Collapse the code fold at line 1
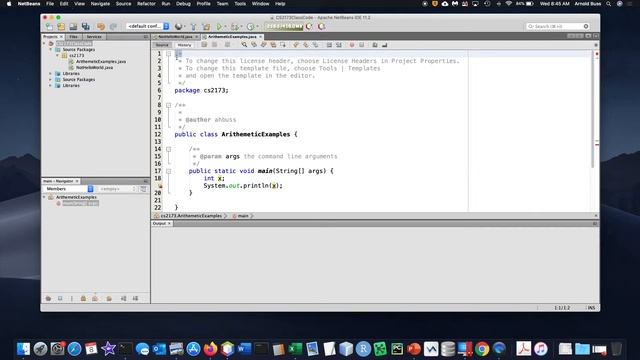640x360 pixels. [169, 54]
